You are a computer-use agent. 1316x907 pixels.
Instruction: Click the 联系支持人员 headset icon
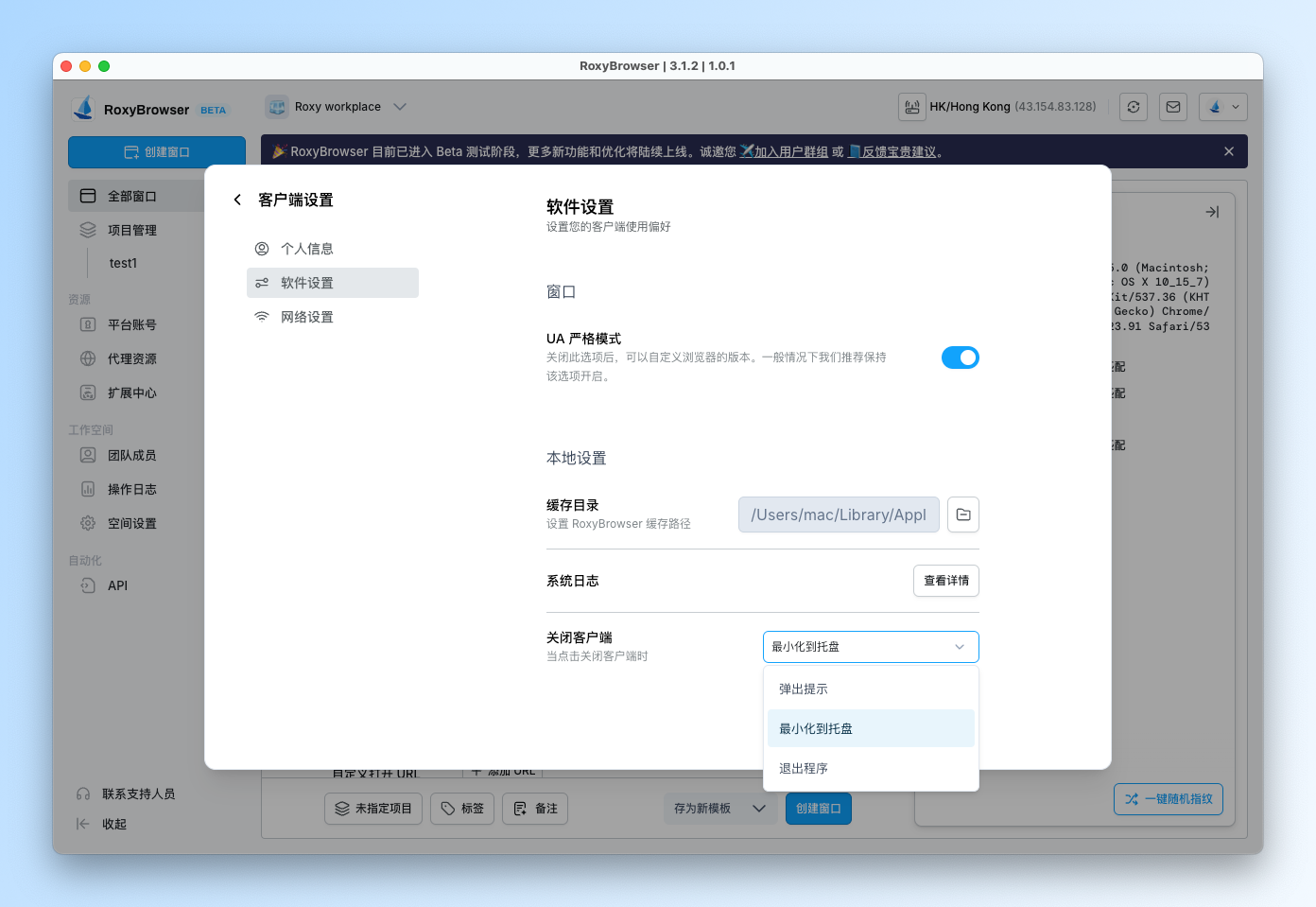[x=83, y=794]
